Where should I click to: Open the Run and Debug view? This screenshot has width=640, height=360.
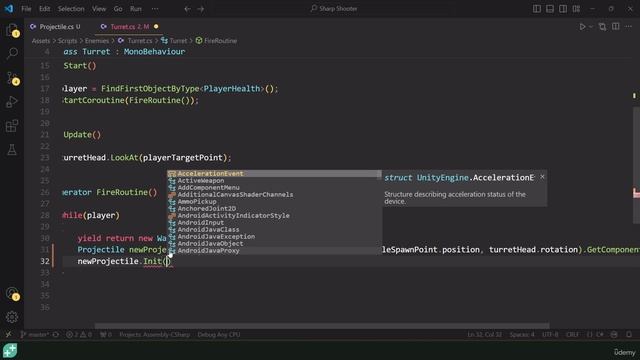(12, 101)
